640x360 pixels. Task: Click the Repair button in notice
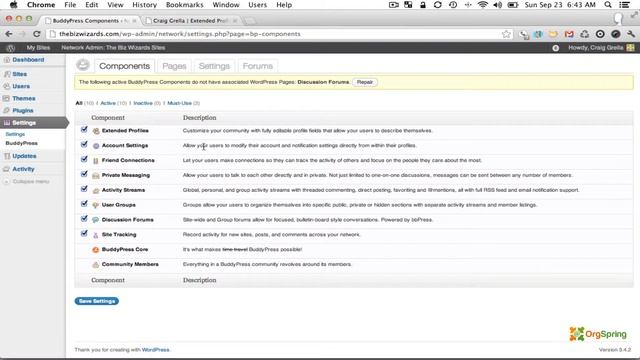click(x=365, y=82)
